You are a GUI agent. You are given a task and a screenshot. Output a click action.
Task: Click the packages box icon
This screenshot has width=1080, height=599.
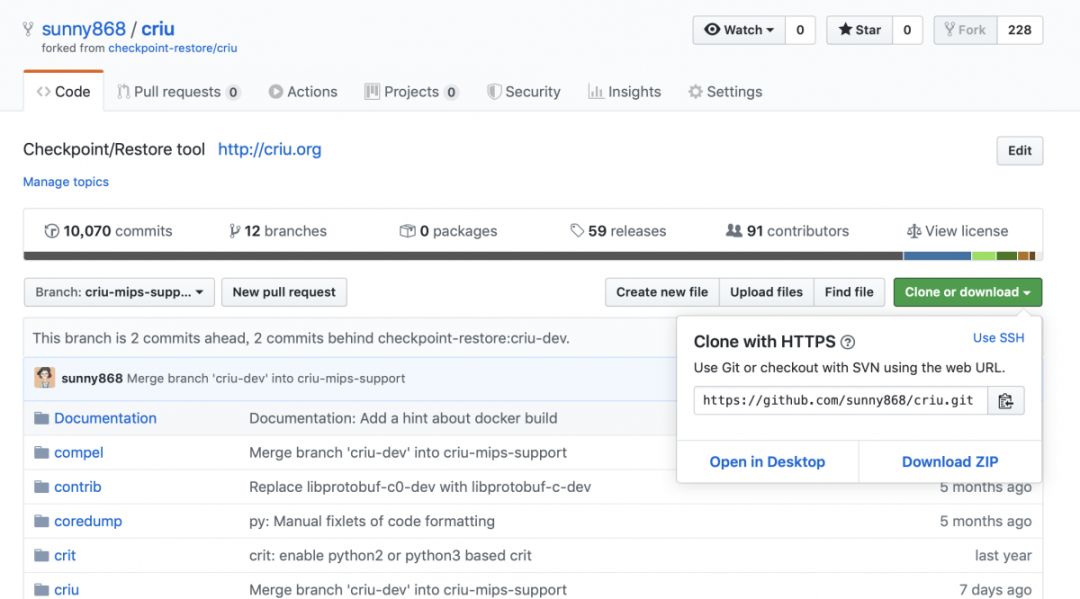[408, 231]
